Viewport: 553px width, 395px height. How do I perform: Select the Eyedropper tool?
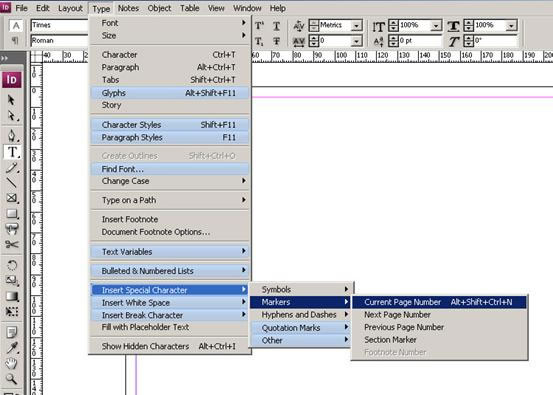pos(11,347)
